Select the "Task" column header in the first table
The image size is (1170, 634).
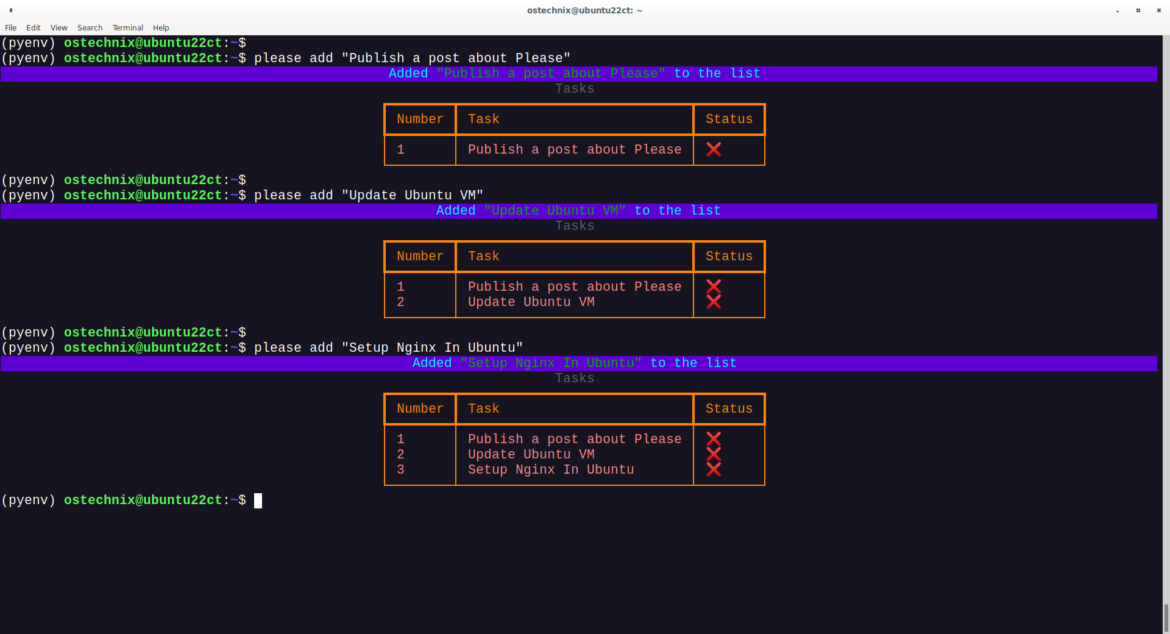point(483,118)
